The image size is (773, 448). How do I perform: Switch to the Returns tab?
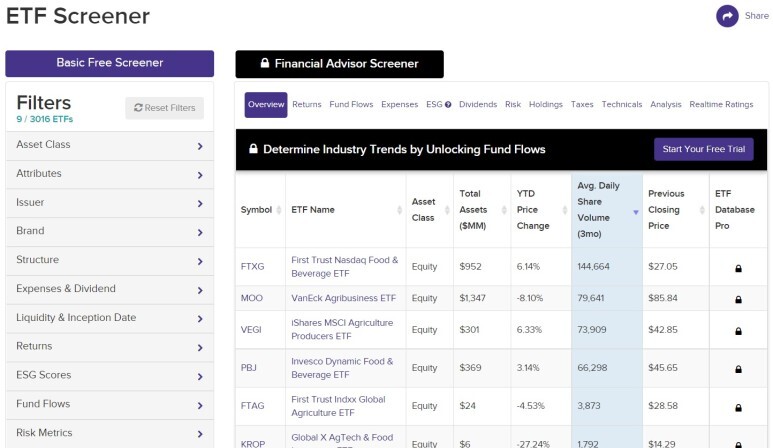pyautogui.click(x=307, y=104)
